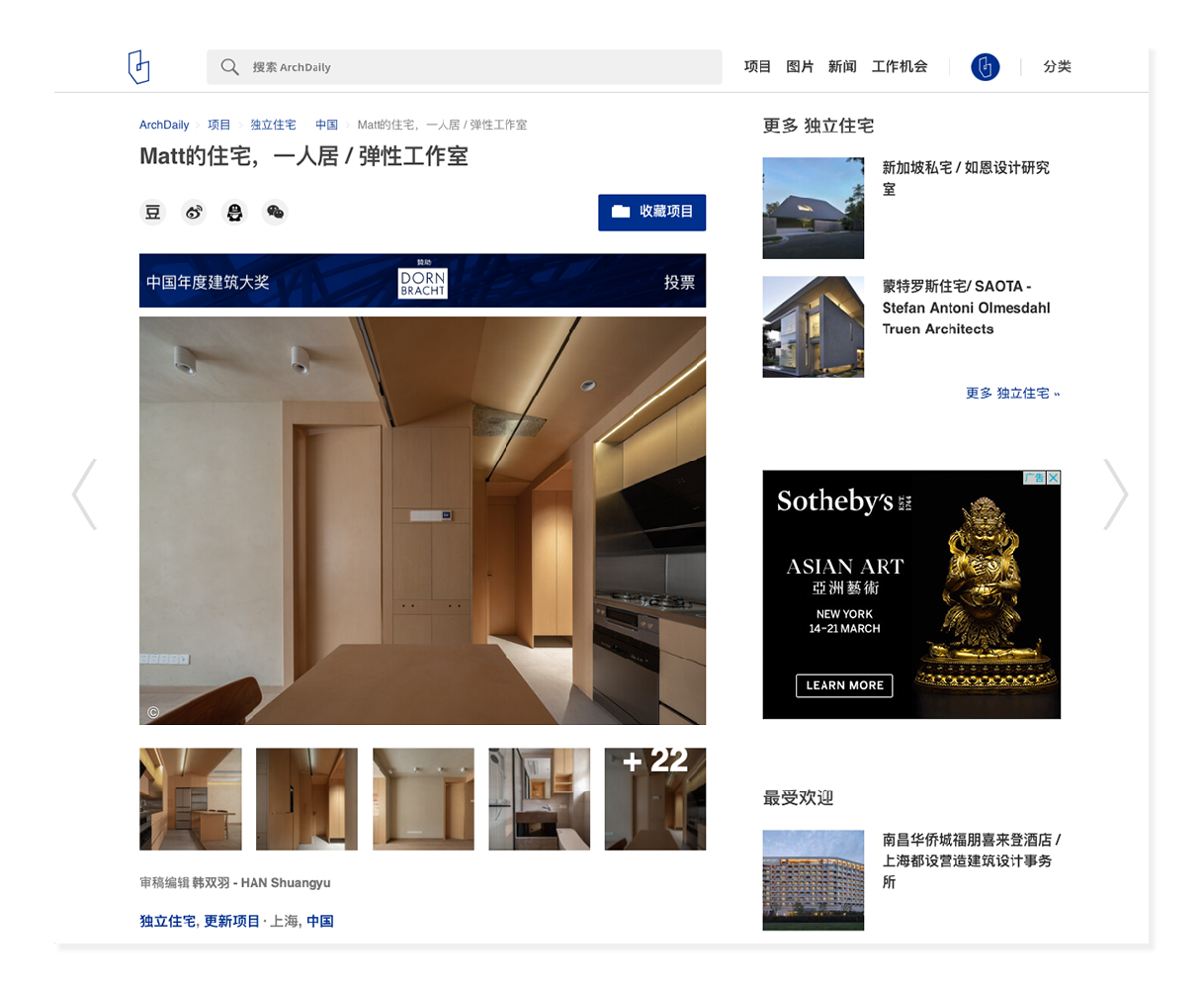Screen dimensions: 1204x989
Task: Click the search magnifier icon
Action: 229,67
